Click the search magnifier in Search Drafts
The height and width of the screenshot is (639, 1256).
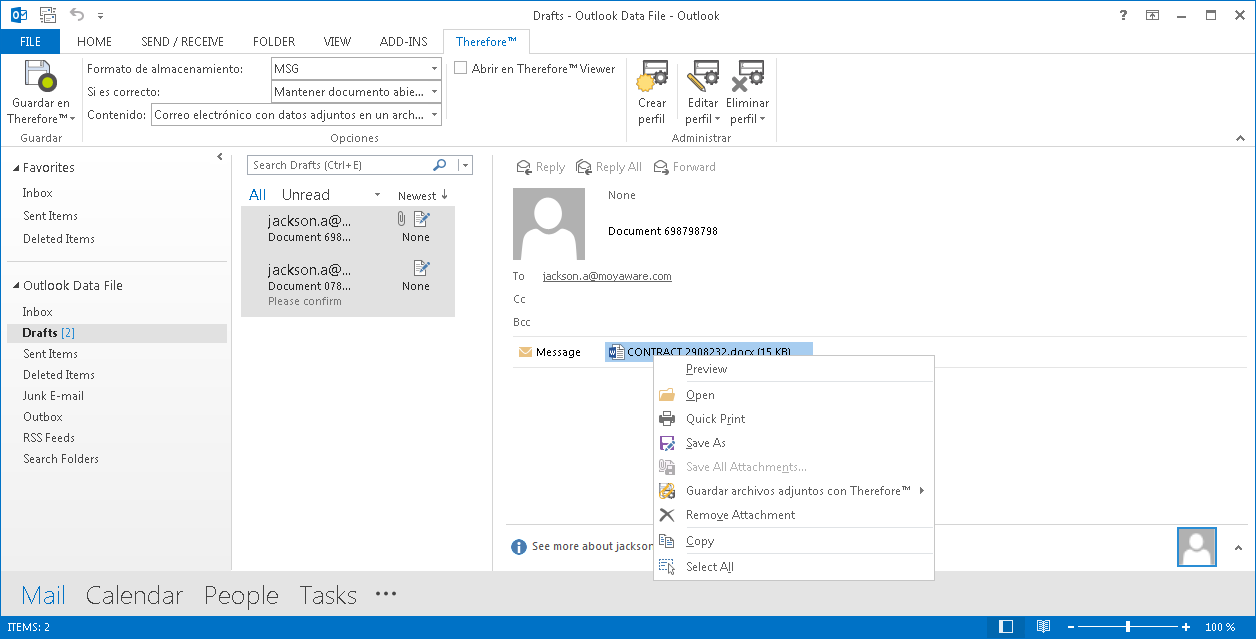pyautogui.click(x=440, y=165)
